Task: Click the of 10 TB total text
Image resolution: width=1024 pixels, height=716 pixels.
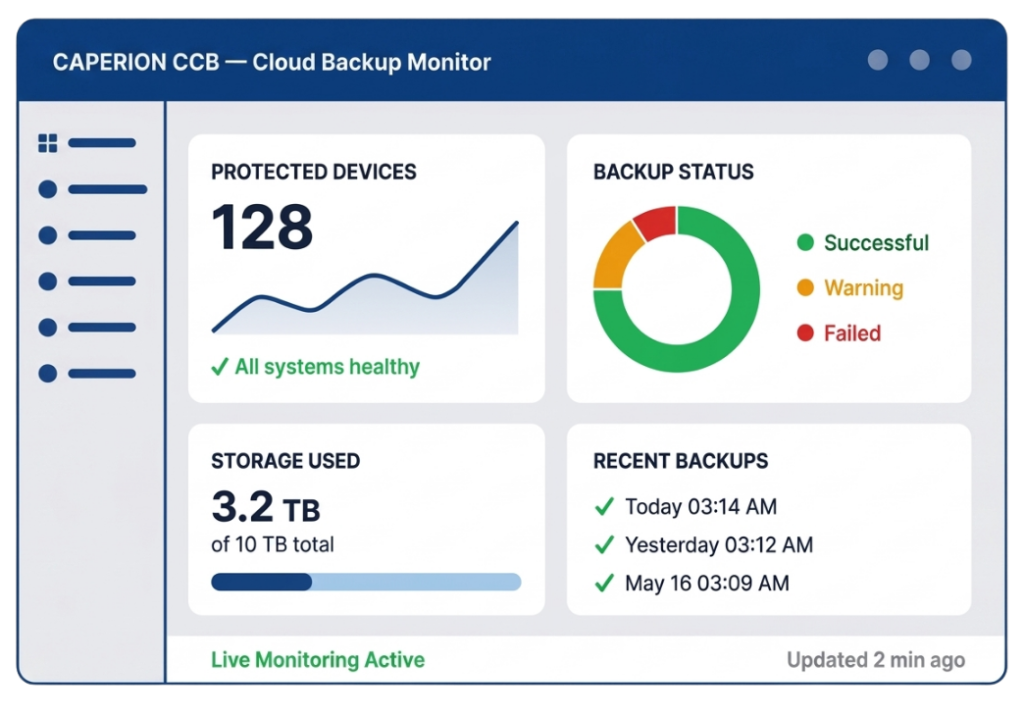Action: tap(272, 544)
